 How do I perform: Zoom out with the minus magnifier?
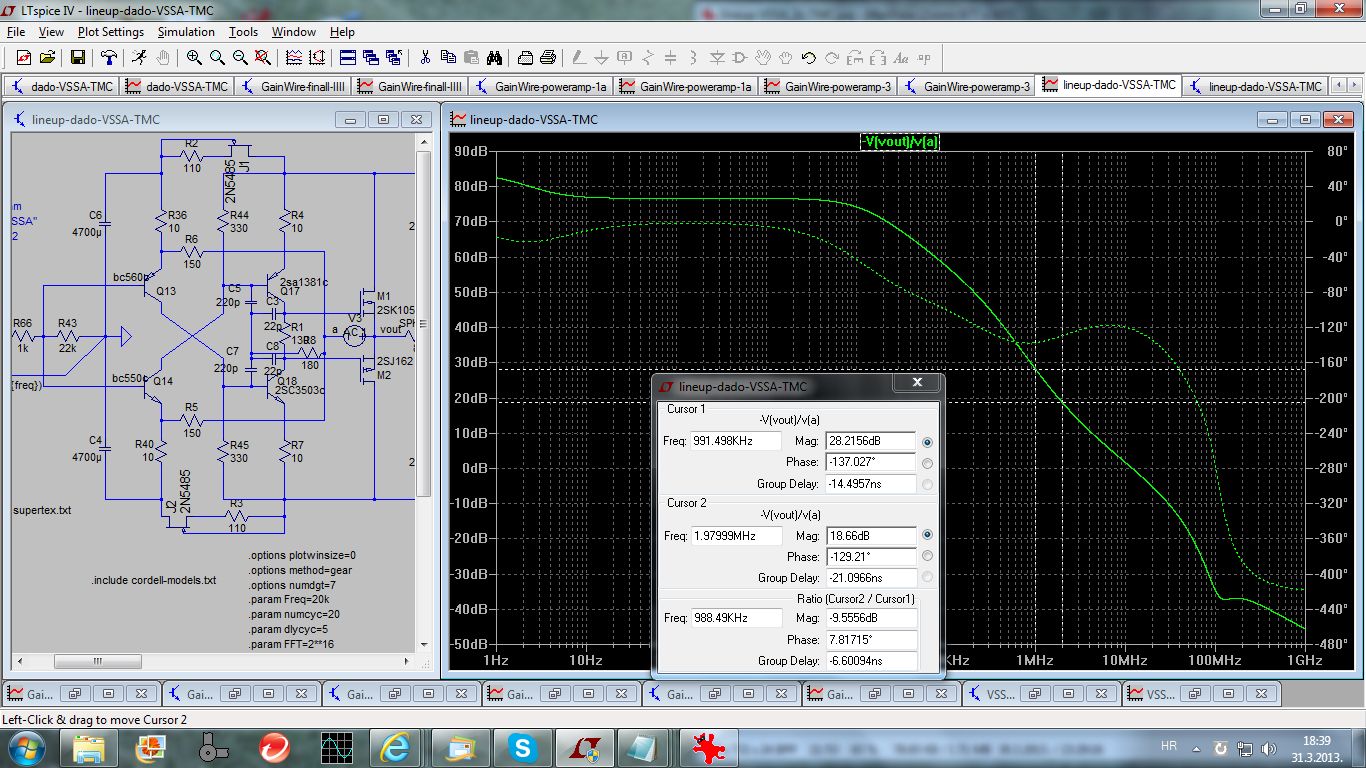[240, 58]
